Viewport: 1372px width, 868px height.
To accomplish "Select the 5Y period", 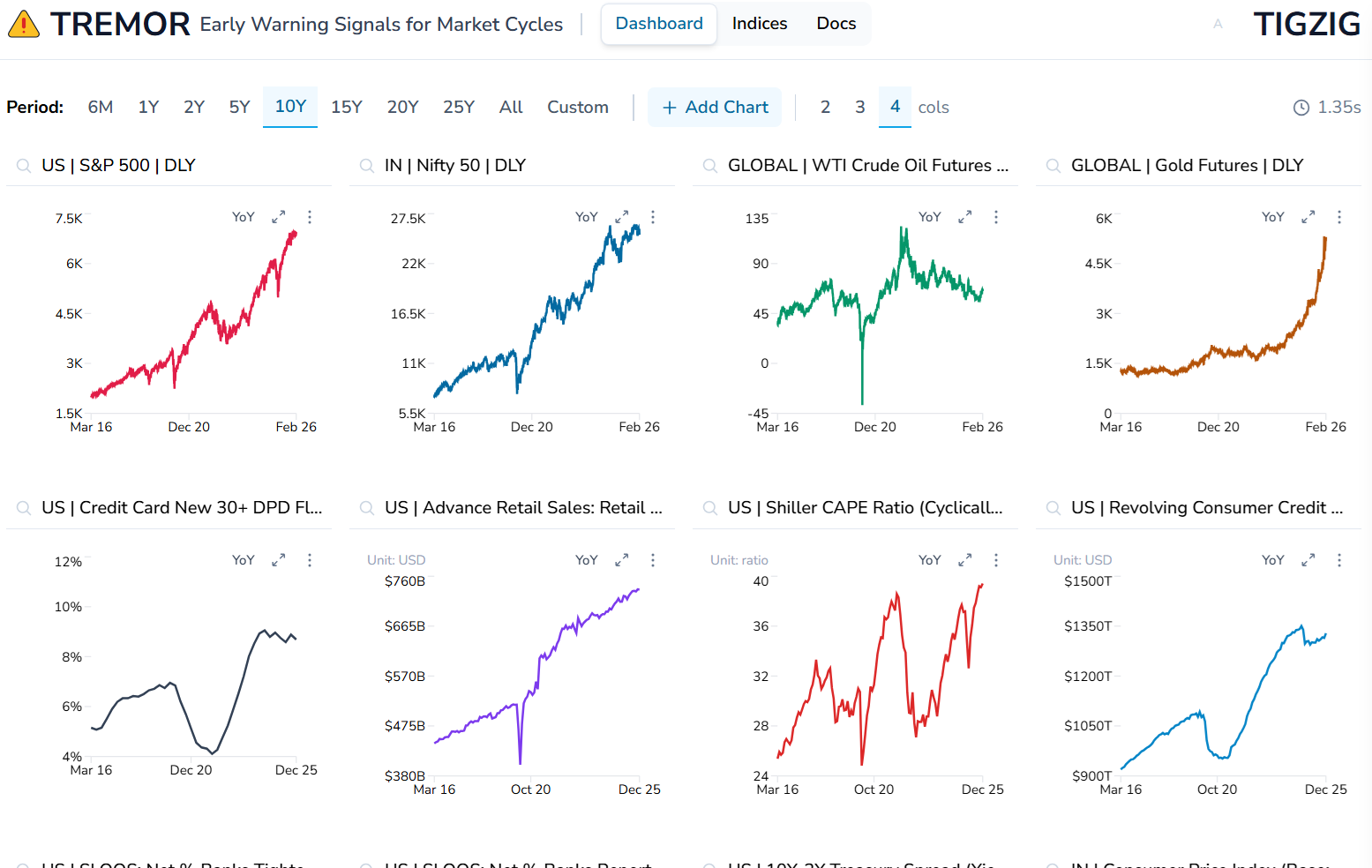I will coord(240,108).
